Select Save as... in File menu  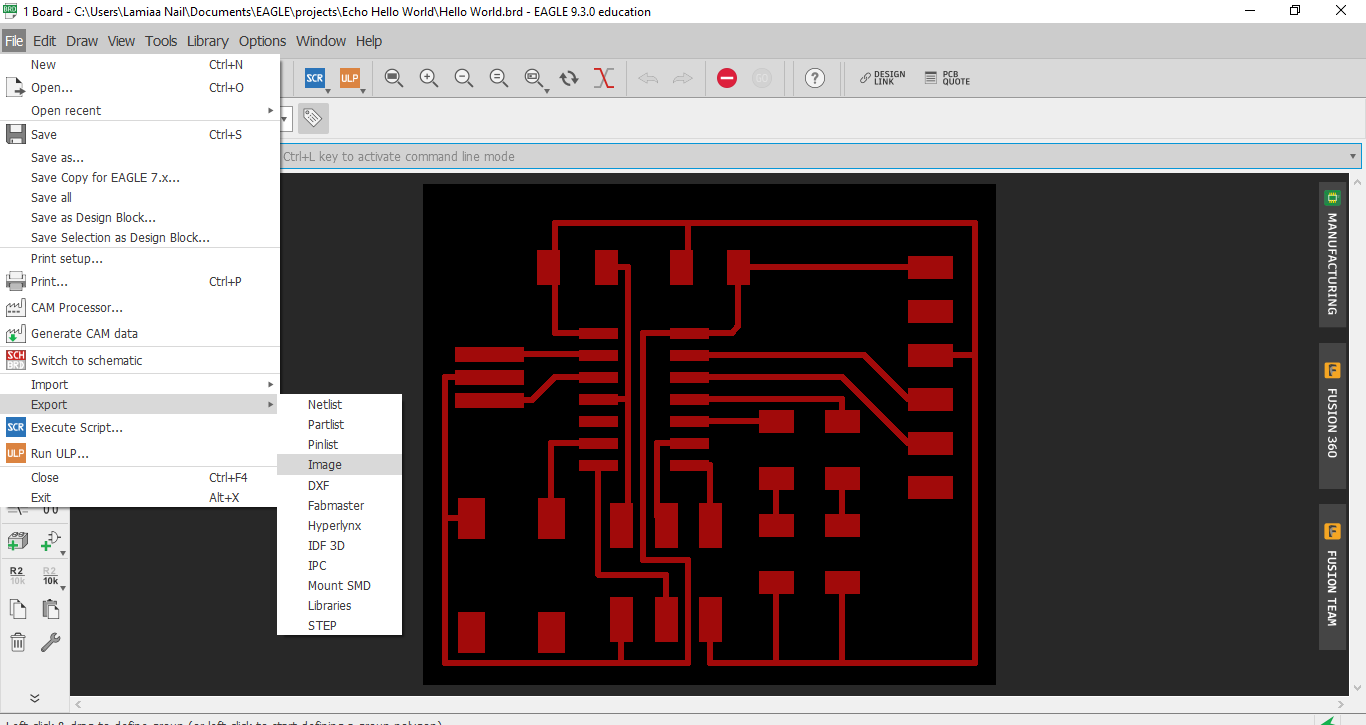pos(140,157)
